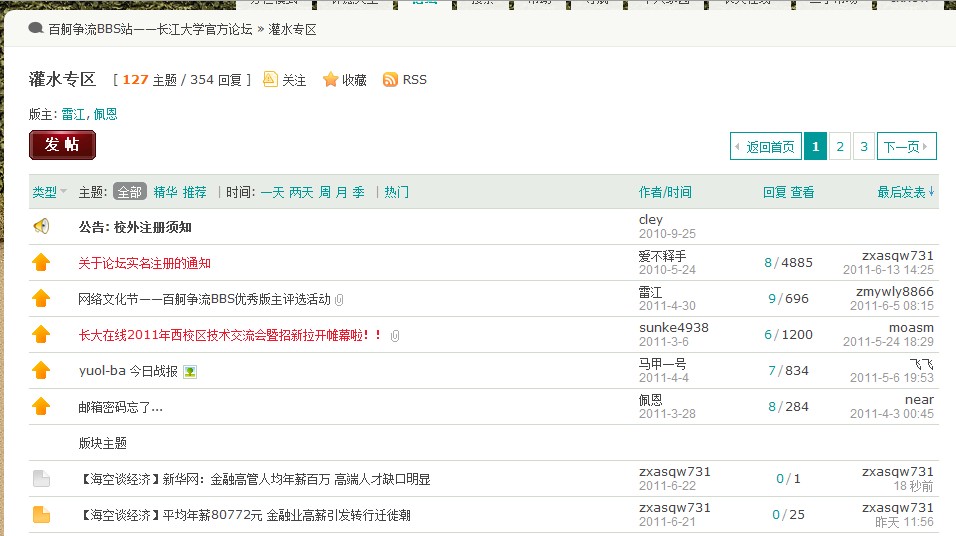
Task: Click the 收藏 star icon
Action: (x=330, y=79)
